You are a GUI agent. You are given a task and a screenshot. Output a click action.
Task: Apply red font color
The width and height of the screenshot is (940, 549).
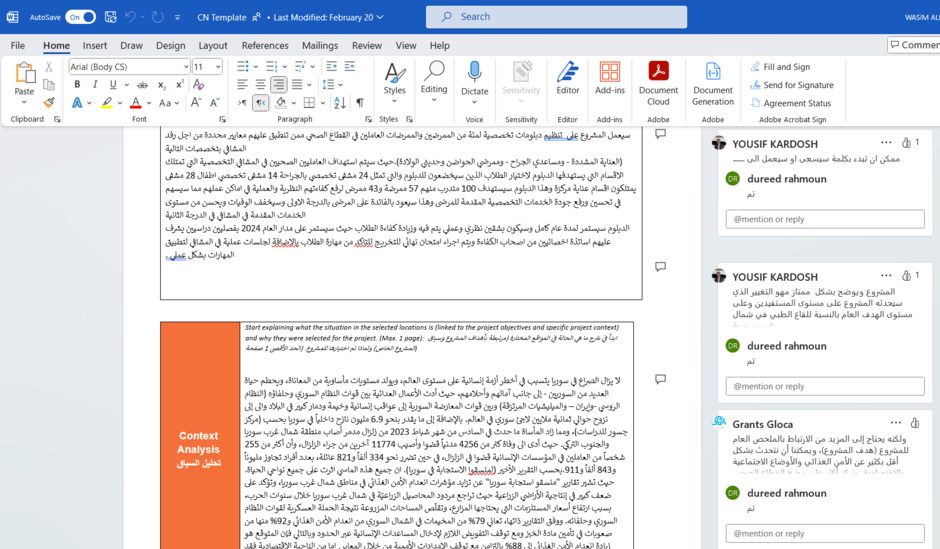pyautogui.click(x=136, y=103)
